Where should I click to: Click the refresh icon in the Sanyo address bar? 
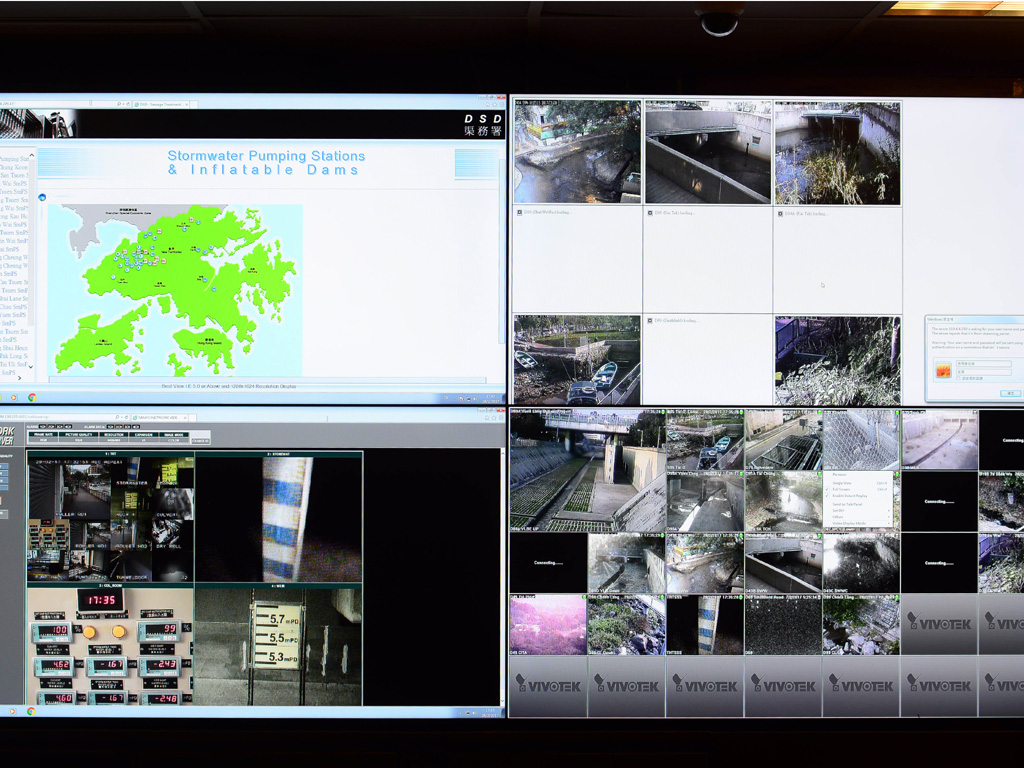[127, 417]
